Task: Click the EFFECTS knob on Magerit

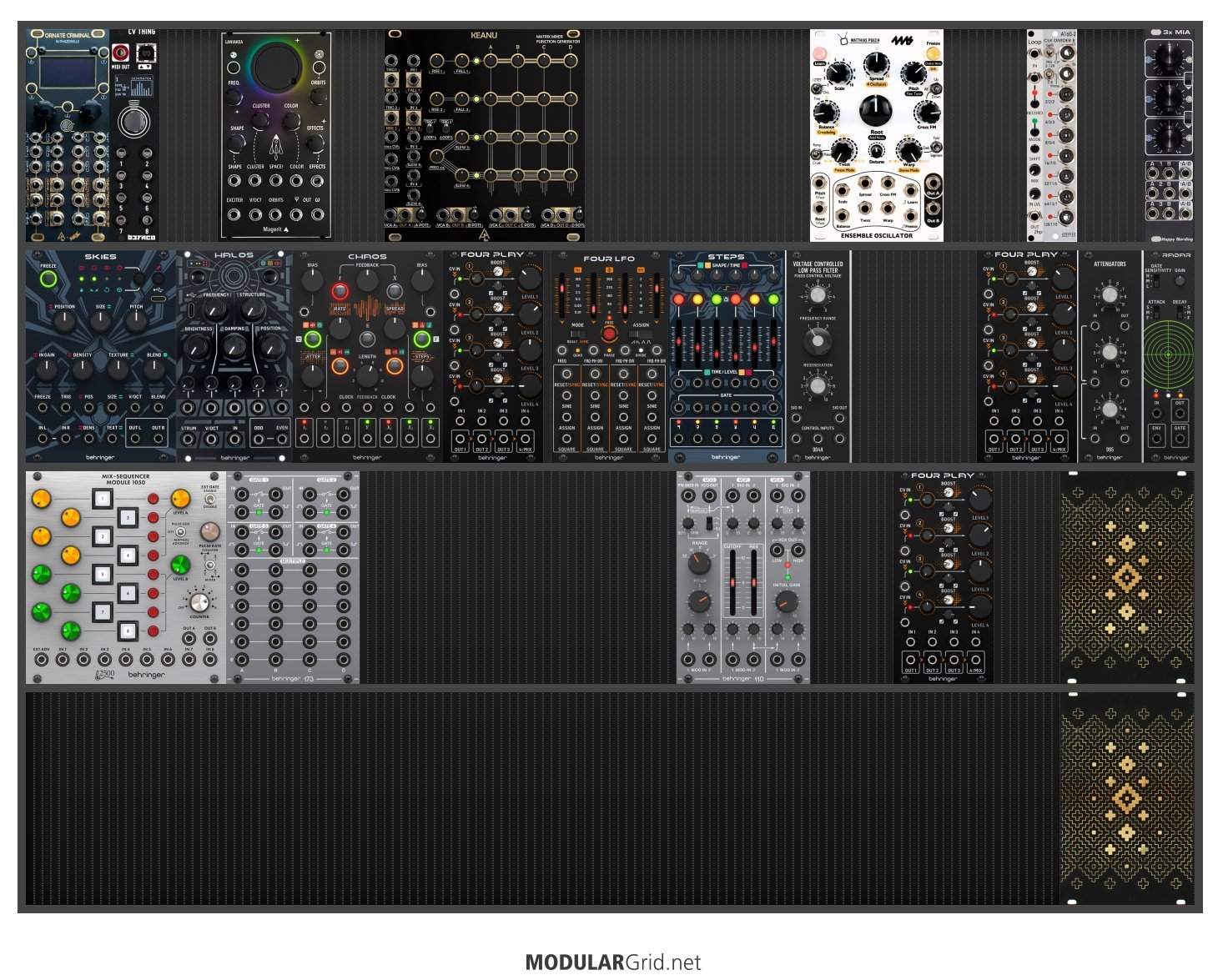Action: 315,143
